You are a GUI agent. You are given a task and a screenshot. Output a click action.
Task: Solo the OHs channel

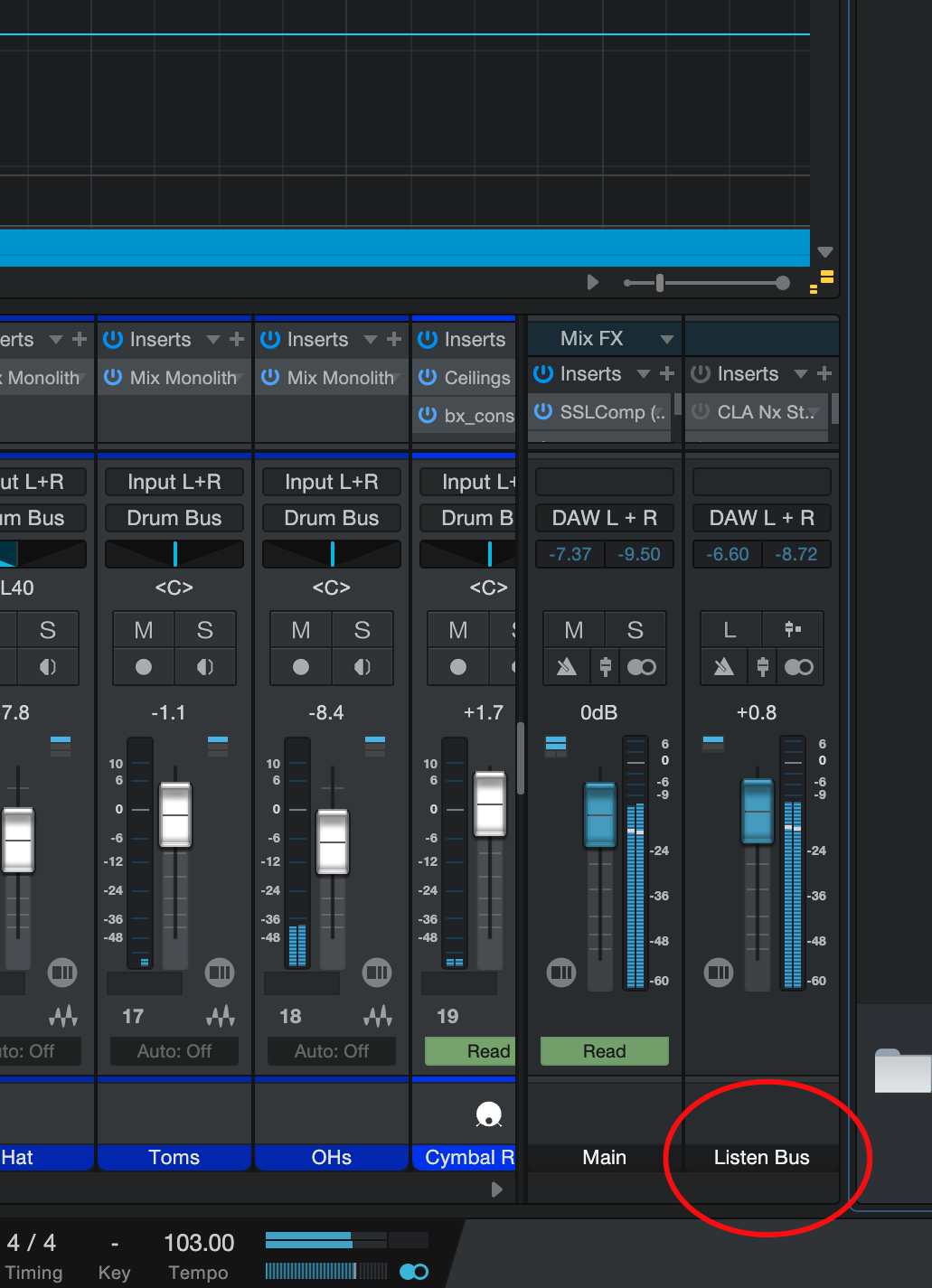pyautogui.click(x=362, y=629)
